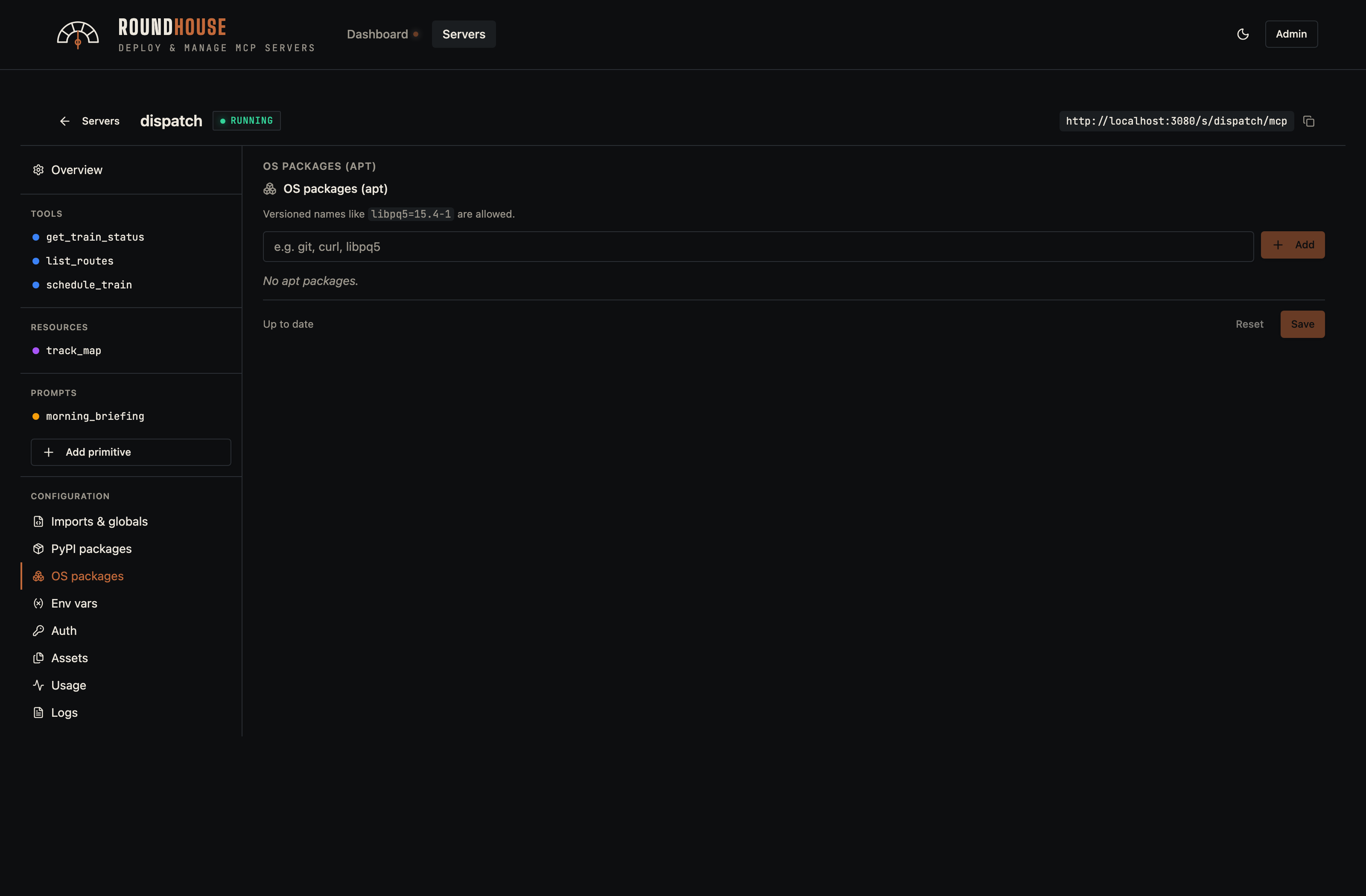
Task: Go to PyPI packages configuration
Action: [131, 549]
